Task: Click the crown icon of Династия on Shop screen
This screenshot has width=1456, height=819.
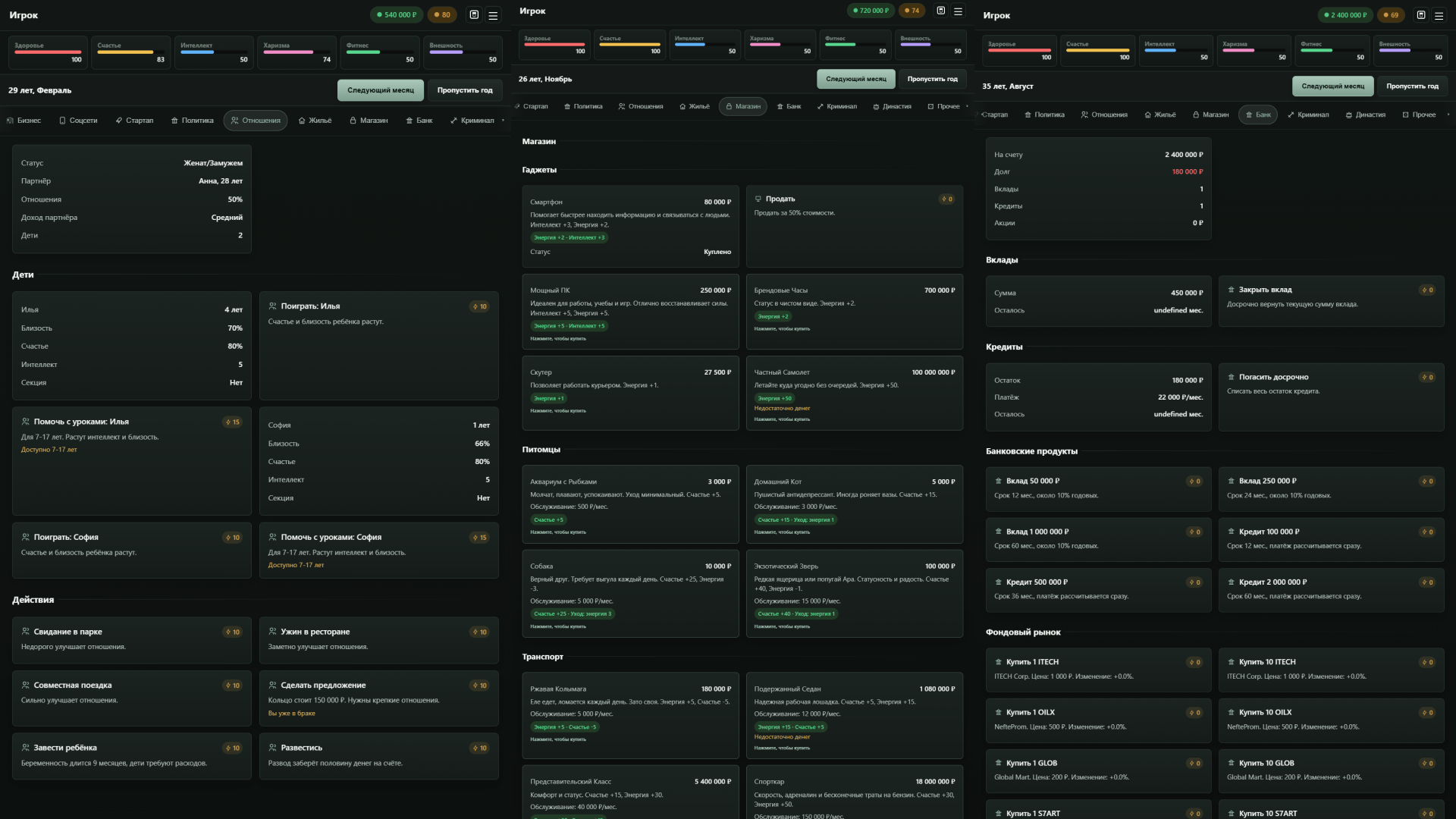Action: 876,106
